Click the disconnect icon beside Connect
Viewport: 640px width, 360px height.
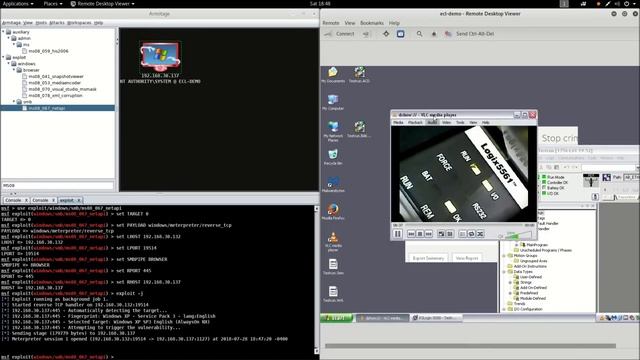[366, 34]
